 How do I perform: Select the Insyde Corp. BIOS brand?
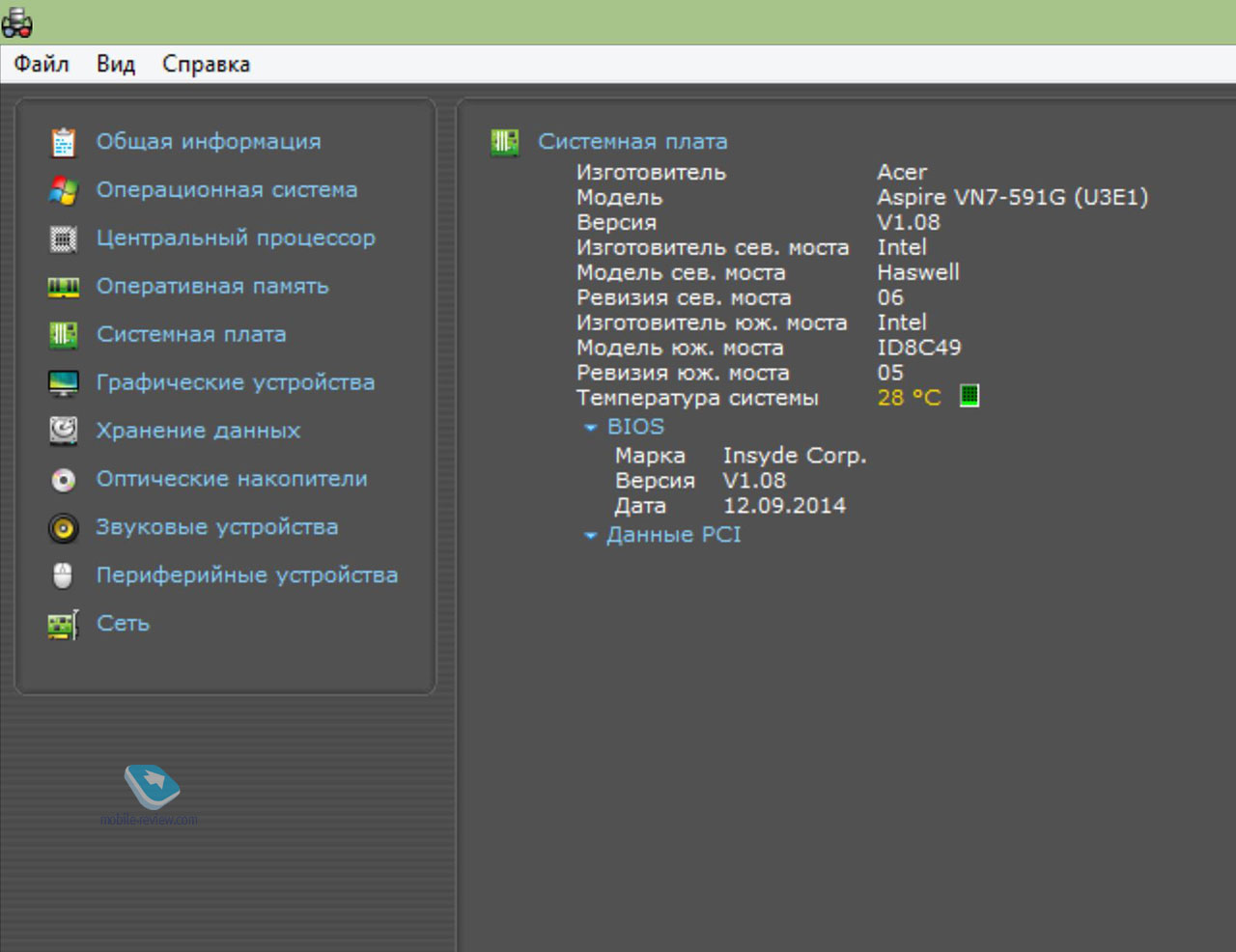[x=795, y=456]
